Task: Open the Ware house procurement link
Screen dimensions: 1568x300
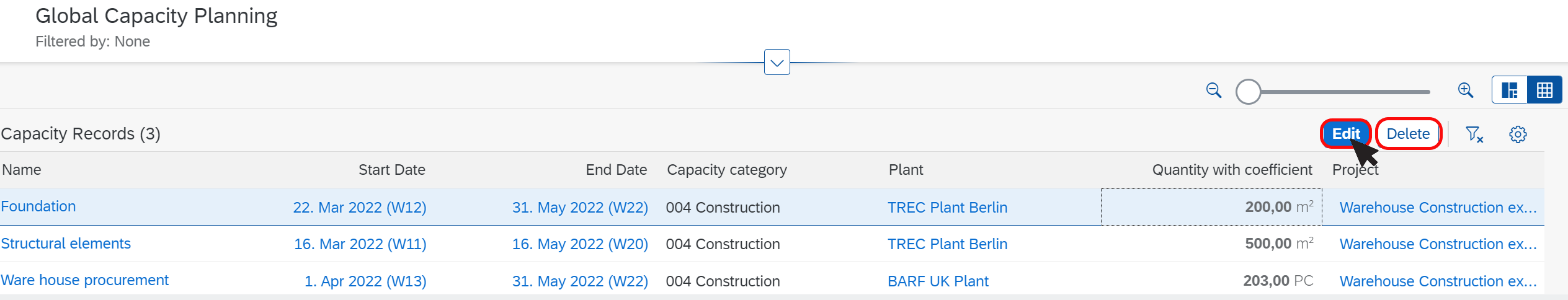Action: pos(84,280)
